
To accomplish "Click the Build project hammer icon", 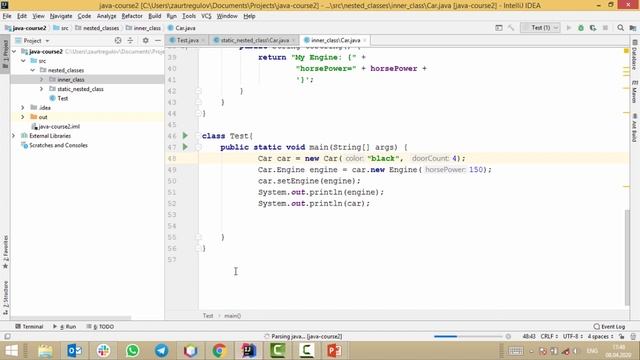I will (511, 28).
